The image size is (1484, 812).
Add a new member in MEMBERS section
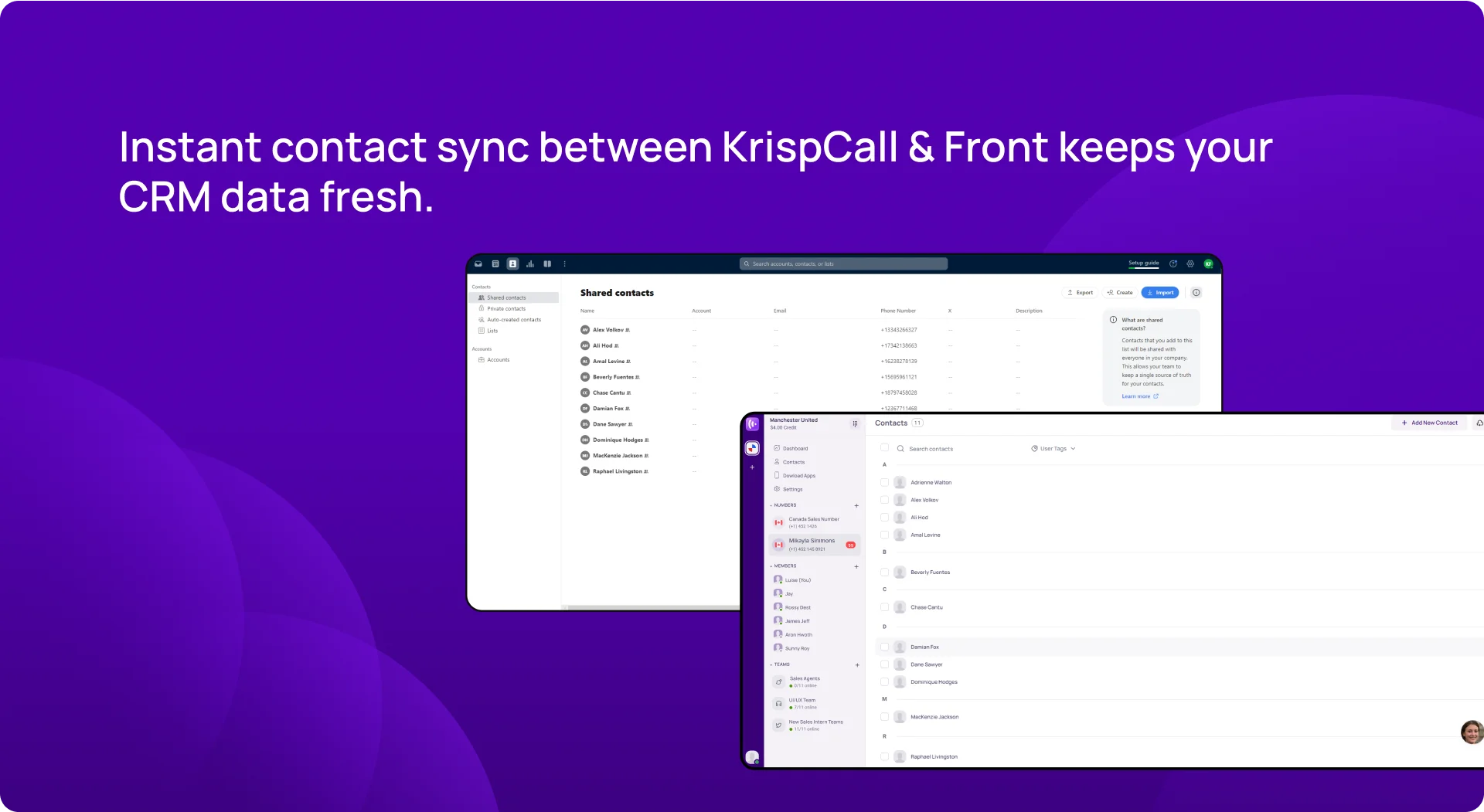pyautogui.click(x=856, y=566)
